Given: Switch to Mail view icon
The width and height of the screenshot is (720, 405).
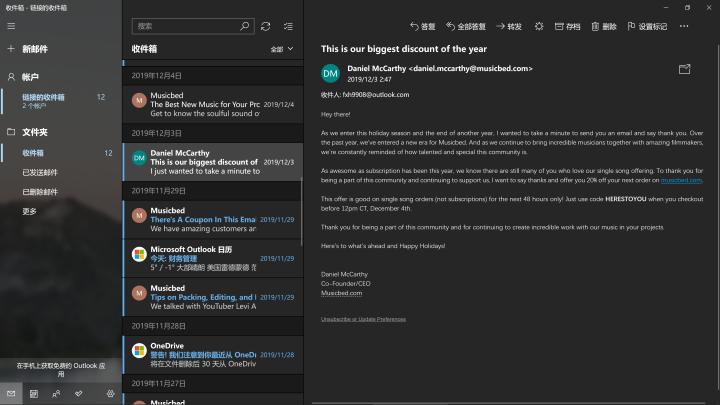Looking at the screenshot, I should tap(11, 394).
